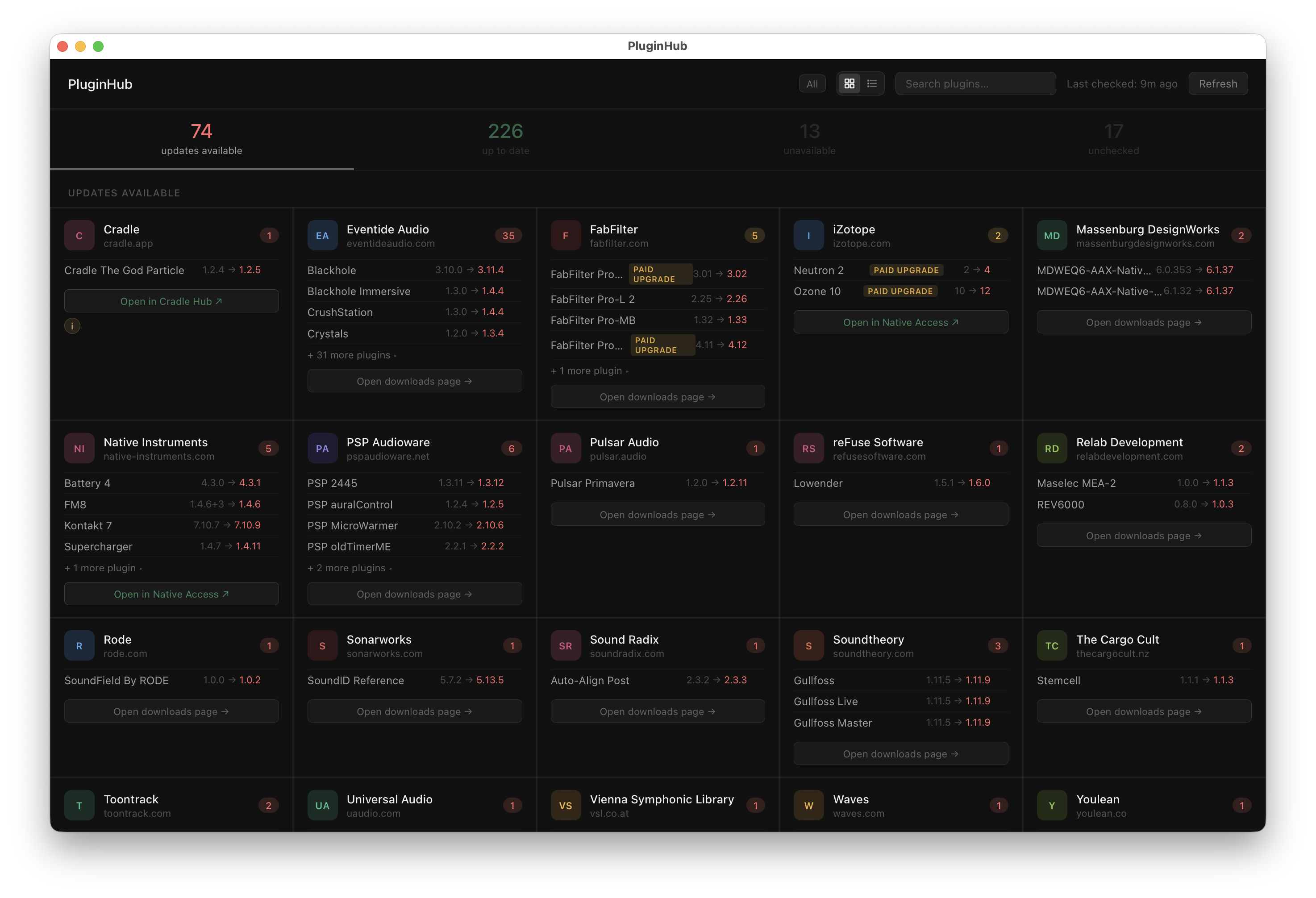
Task: Click the iZotope vendor icon
Action: [808, 235]
